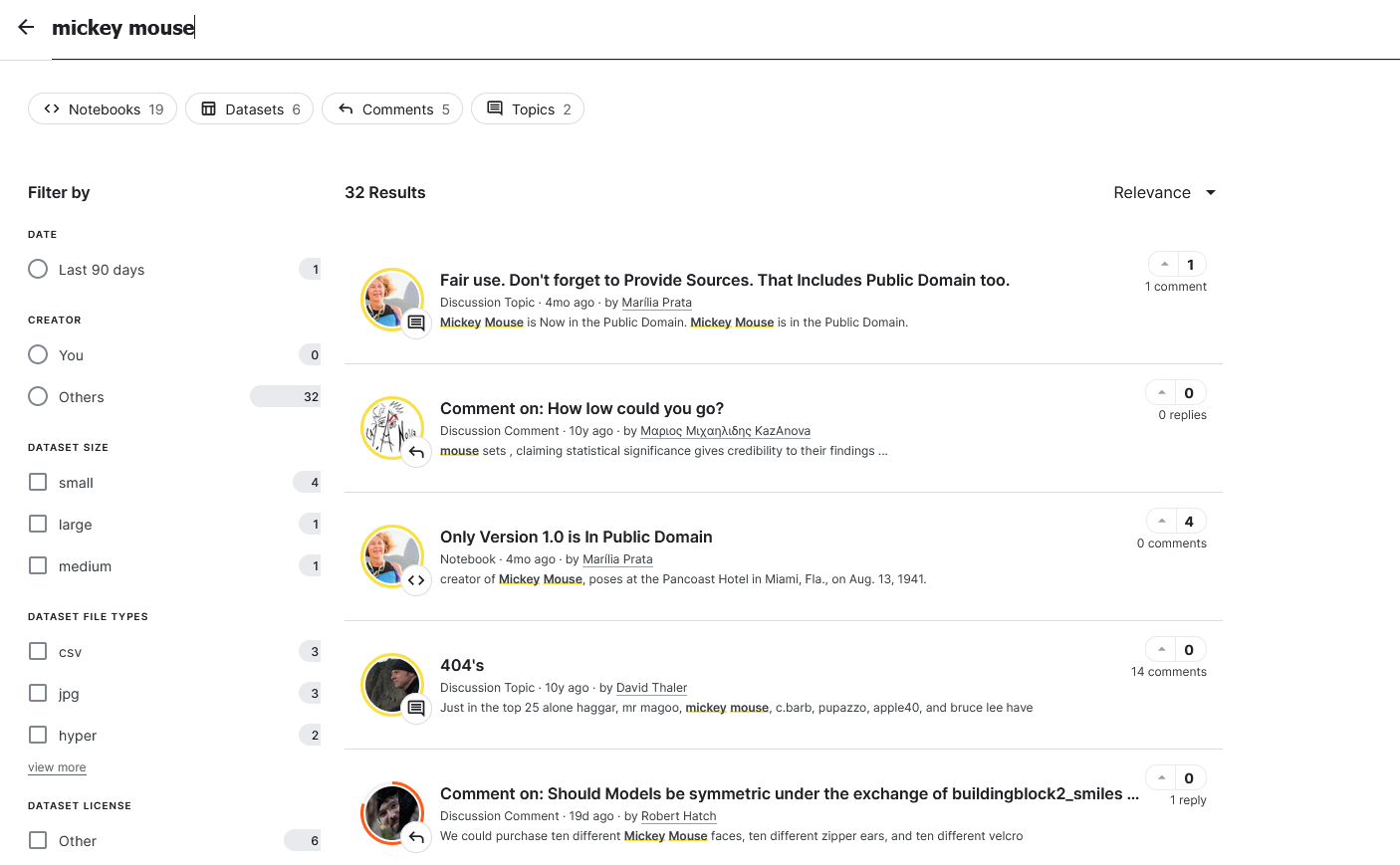Open 'Only Version 1.0 is In Public Domain'

pyautogui.click(x=577, y=537)
